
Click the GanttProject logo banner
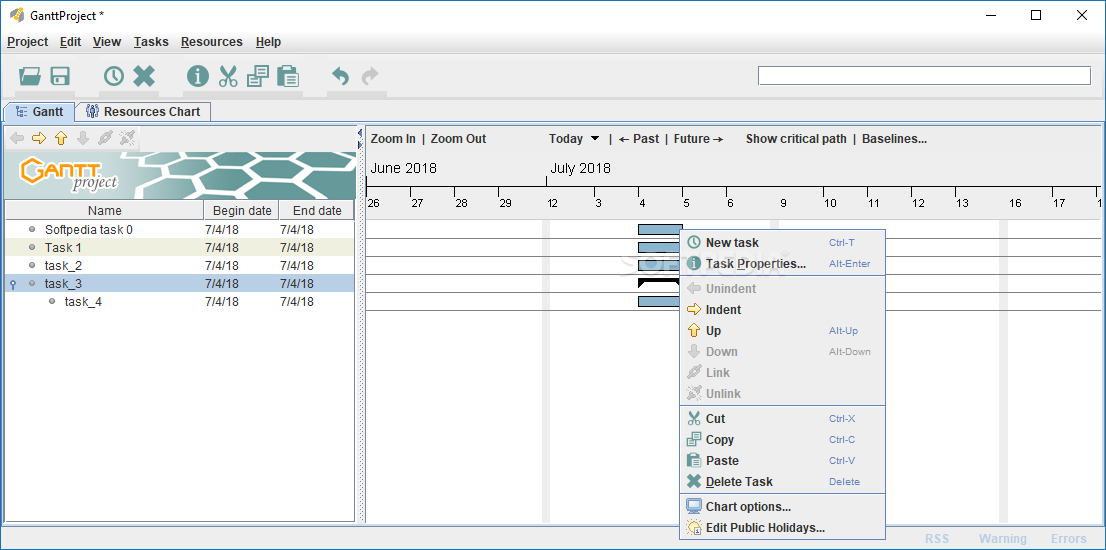pos(180,175)
